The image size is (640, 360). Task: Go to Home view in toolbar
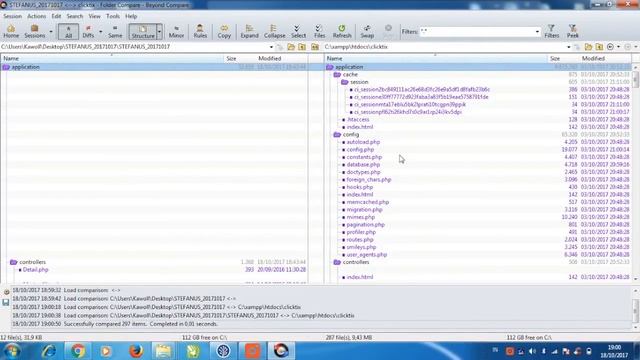click(11, 31)
